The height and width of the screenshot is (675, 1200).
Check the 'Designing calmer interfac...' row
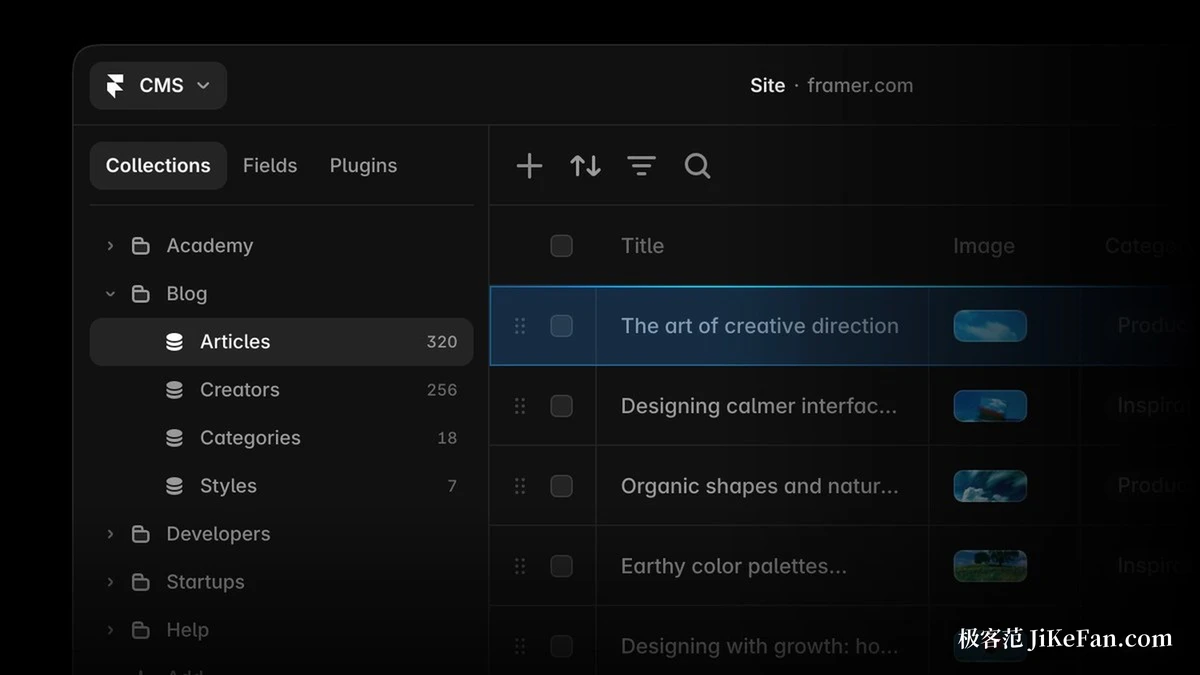tap(562, 406)
